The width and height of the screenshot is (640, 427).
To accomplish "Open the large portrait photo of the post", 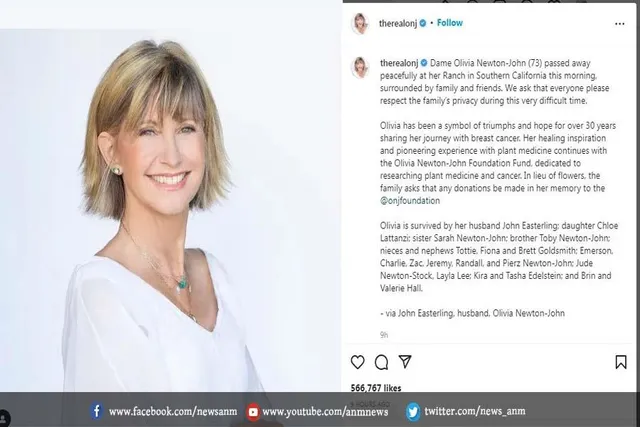I will (x=171, y=210).
